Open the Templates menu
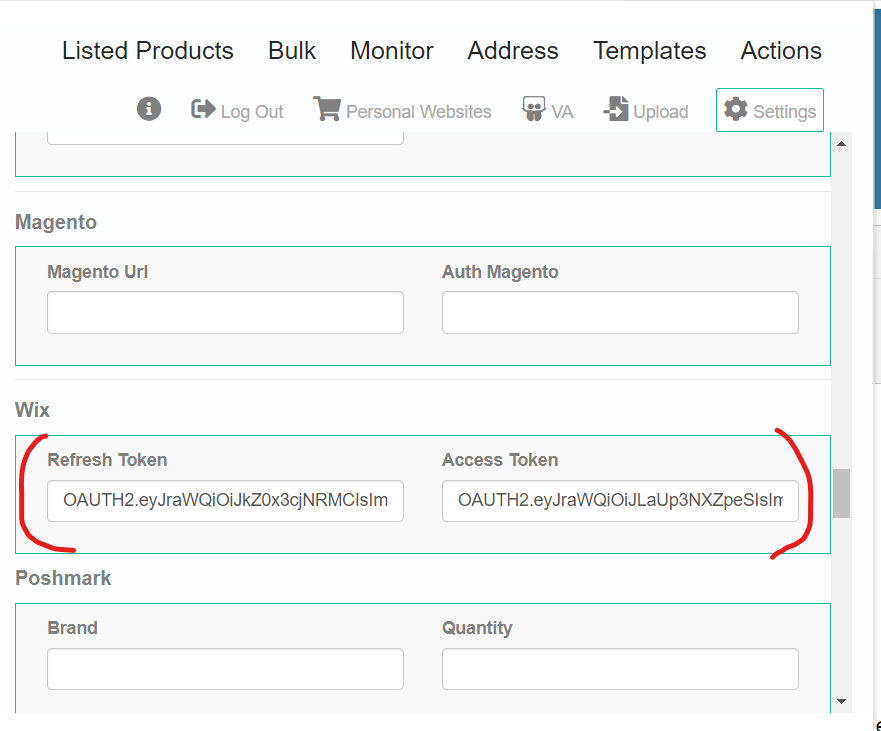881x731 pixels. coord(650,51)
